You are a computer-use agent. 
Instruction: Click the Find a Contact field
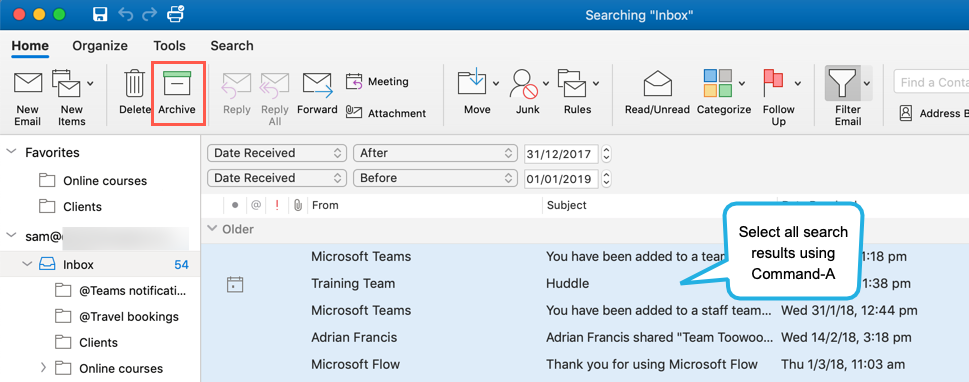click(931, 82)
